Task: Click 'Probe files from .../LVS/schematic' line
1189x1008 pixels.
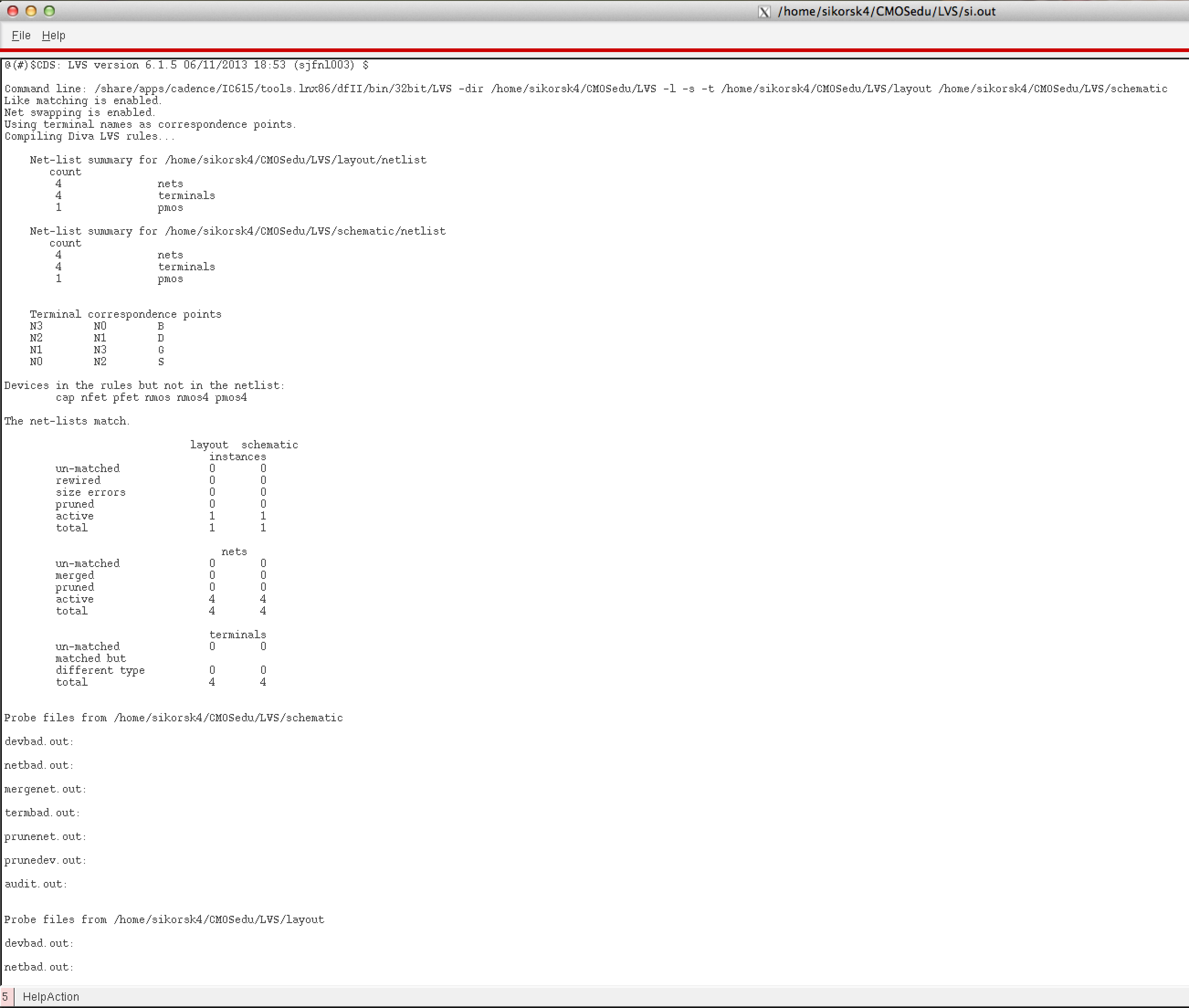Action: [x=174, y=718]
